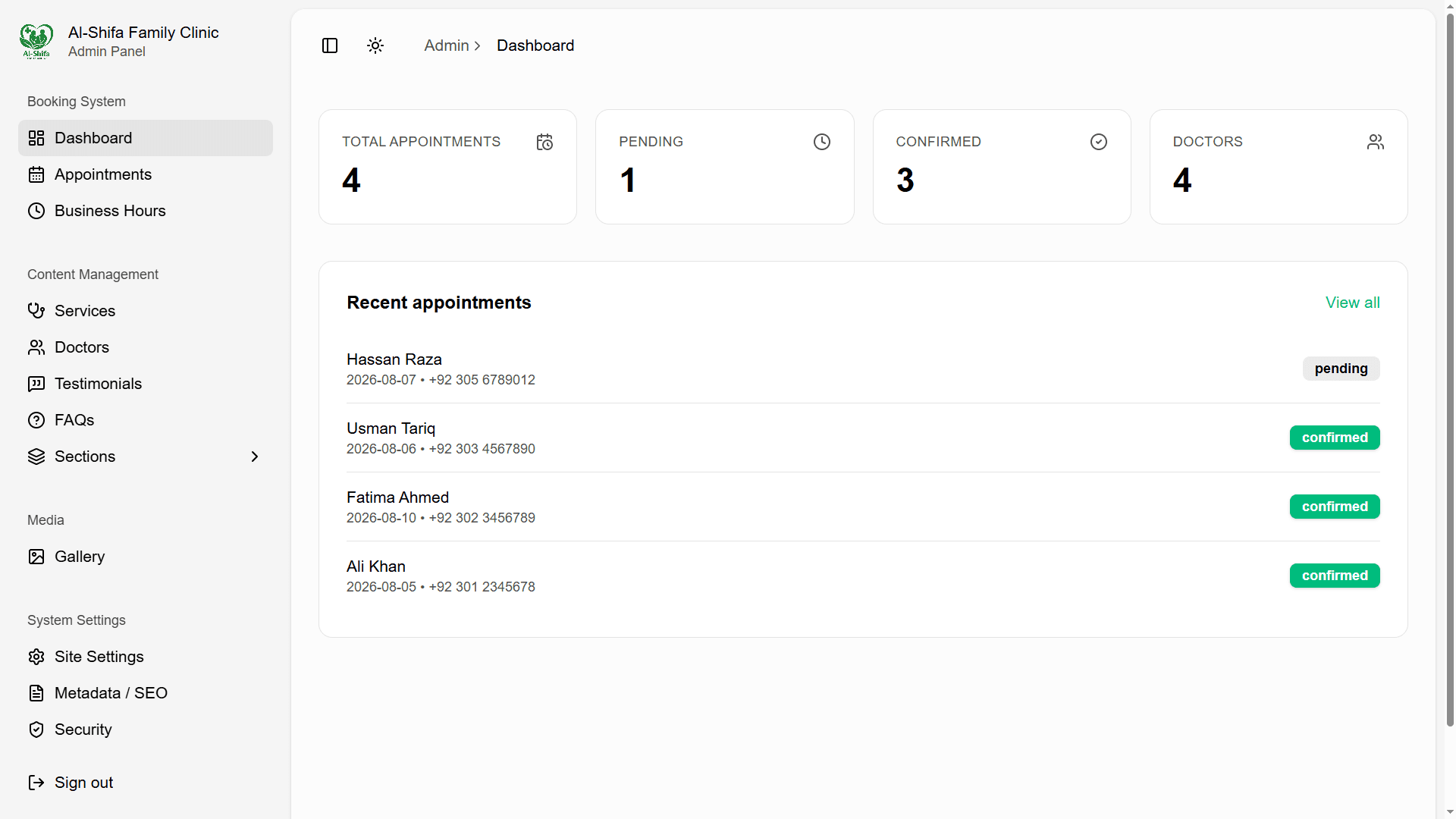Click the check-circle icon on Confirmed card
This screenshot has height=819, width=1456.
click(x=1099, y=142)
